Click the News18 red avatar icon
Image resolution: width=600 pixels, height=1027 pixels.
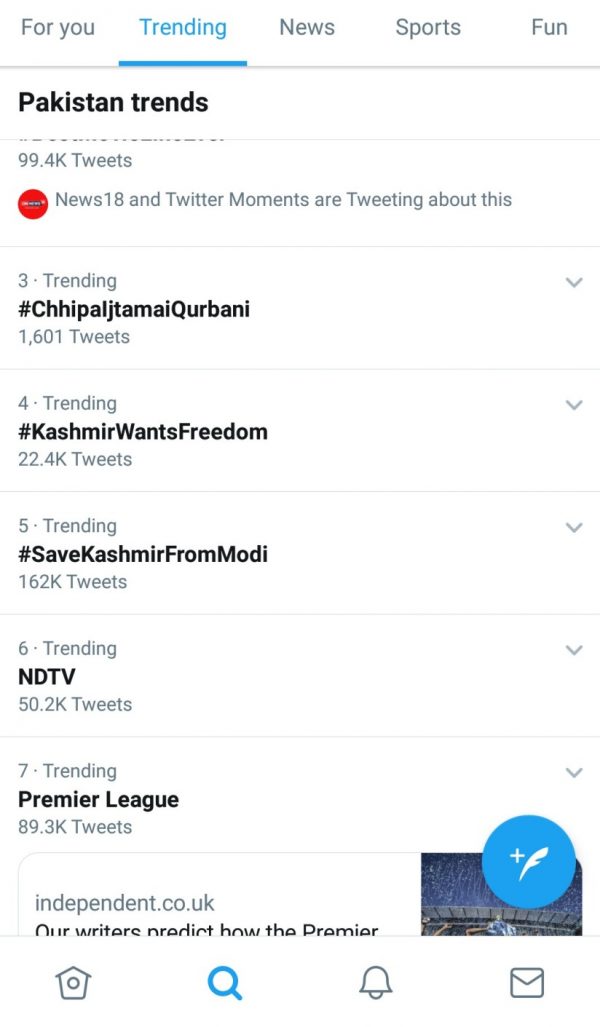(x=33, y=204)
